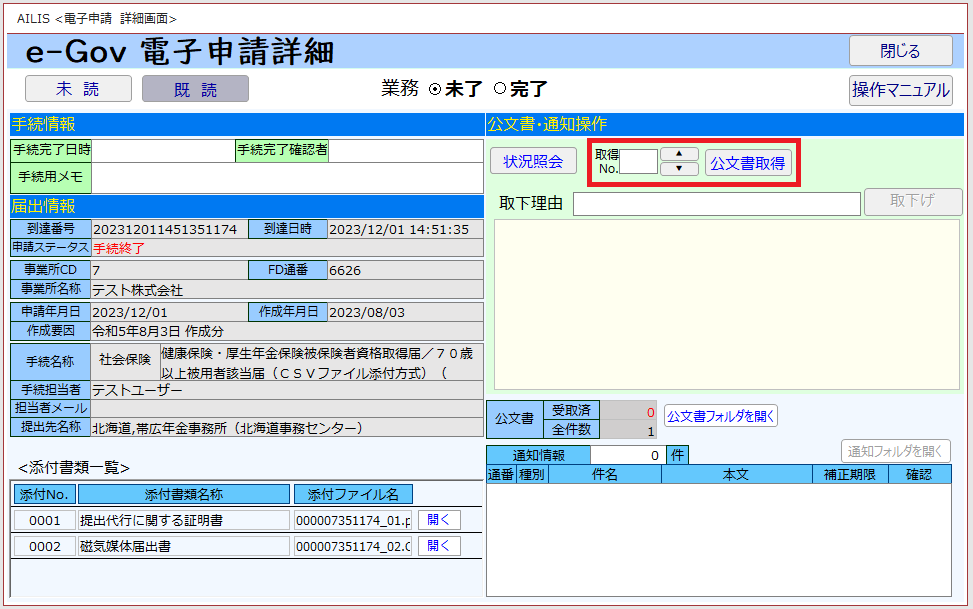
Task: Open attachment 0001 with 開く
Action: pyautogui.click(x=439, y=520)
